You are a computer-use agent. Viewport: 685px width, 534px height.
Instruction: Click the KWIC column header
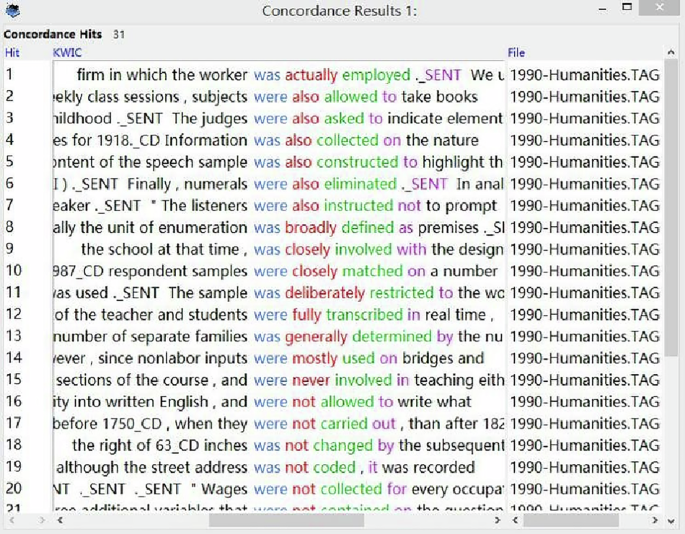coord(67,53)
